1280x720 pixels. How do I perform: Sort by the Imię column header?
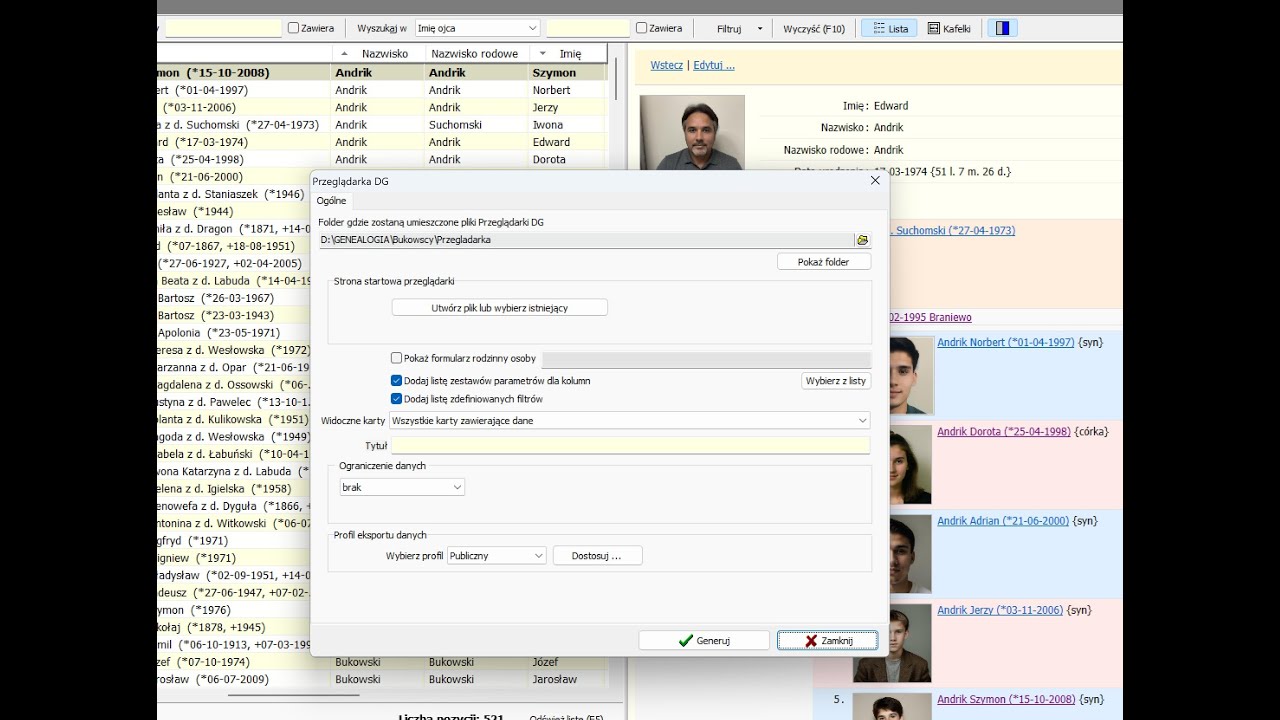tap(568, 54)
